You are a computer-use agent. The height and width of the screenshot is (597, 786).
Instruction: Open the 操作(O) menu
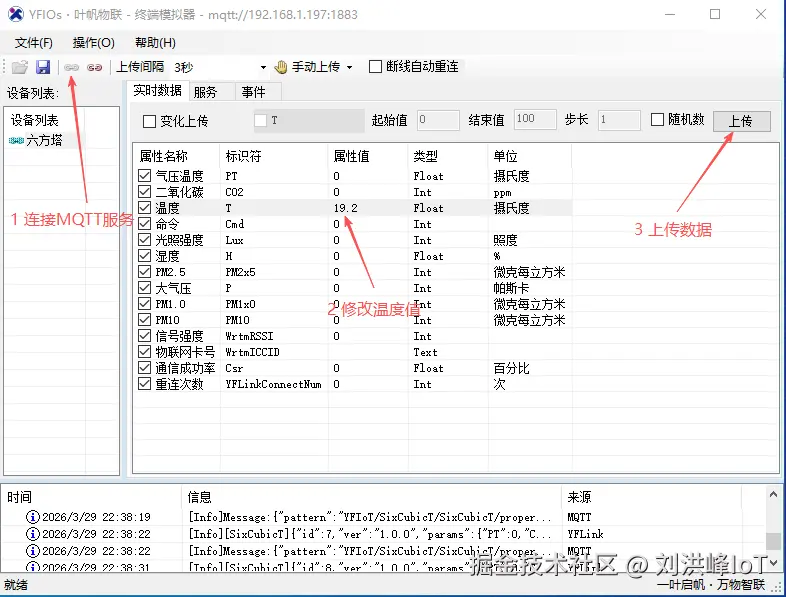click(94, 43)
